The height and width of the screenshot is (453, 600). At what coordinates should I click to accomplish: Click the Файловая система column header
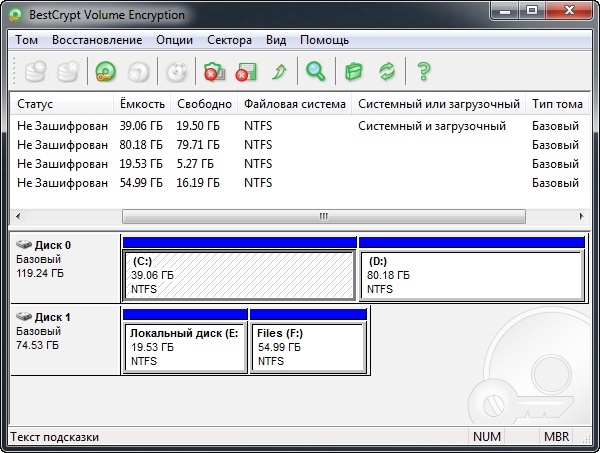[x=294, y=104]
